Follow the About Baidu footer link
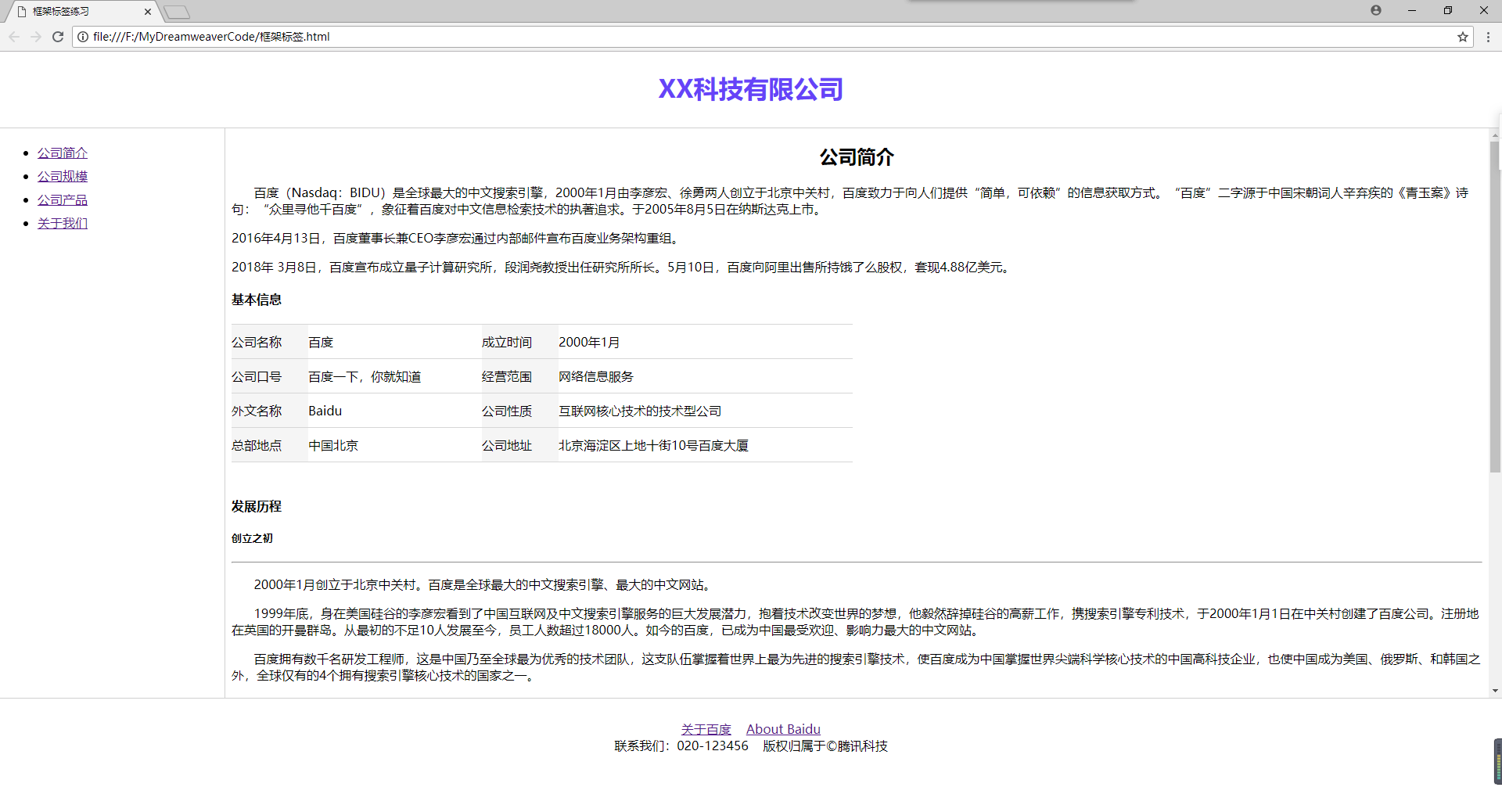Screen dimensions: 1502x812 (783, 729)
